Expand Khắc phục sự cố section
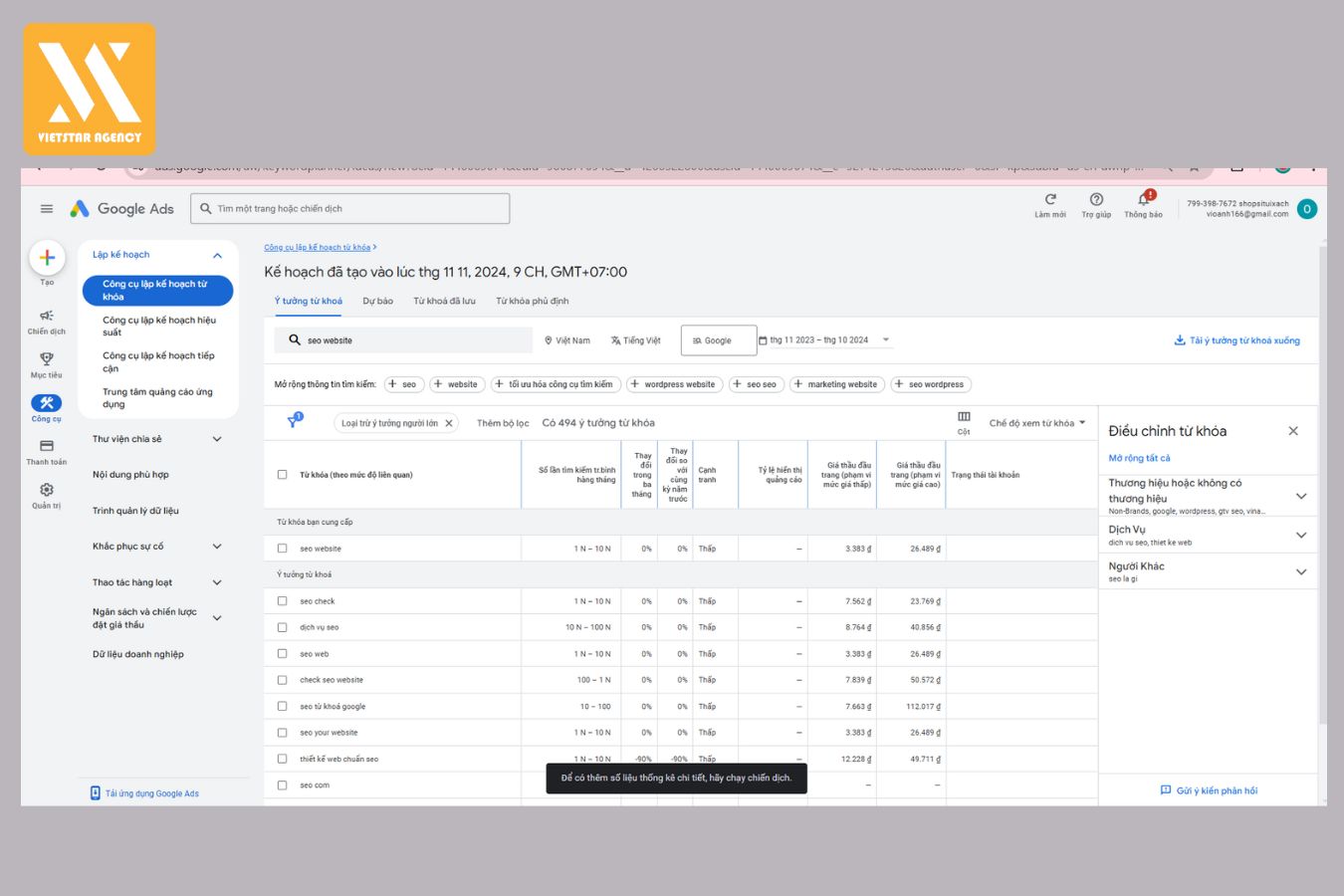The height and width of the screenshot is (896, 1344). (x=217, y=547)
